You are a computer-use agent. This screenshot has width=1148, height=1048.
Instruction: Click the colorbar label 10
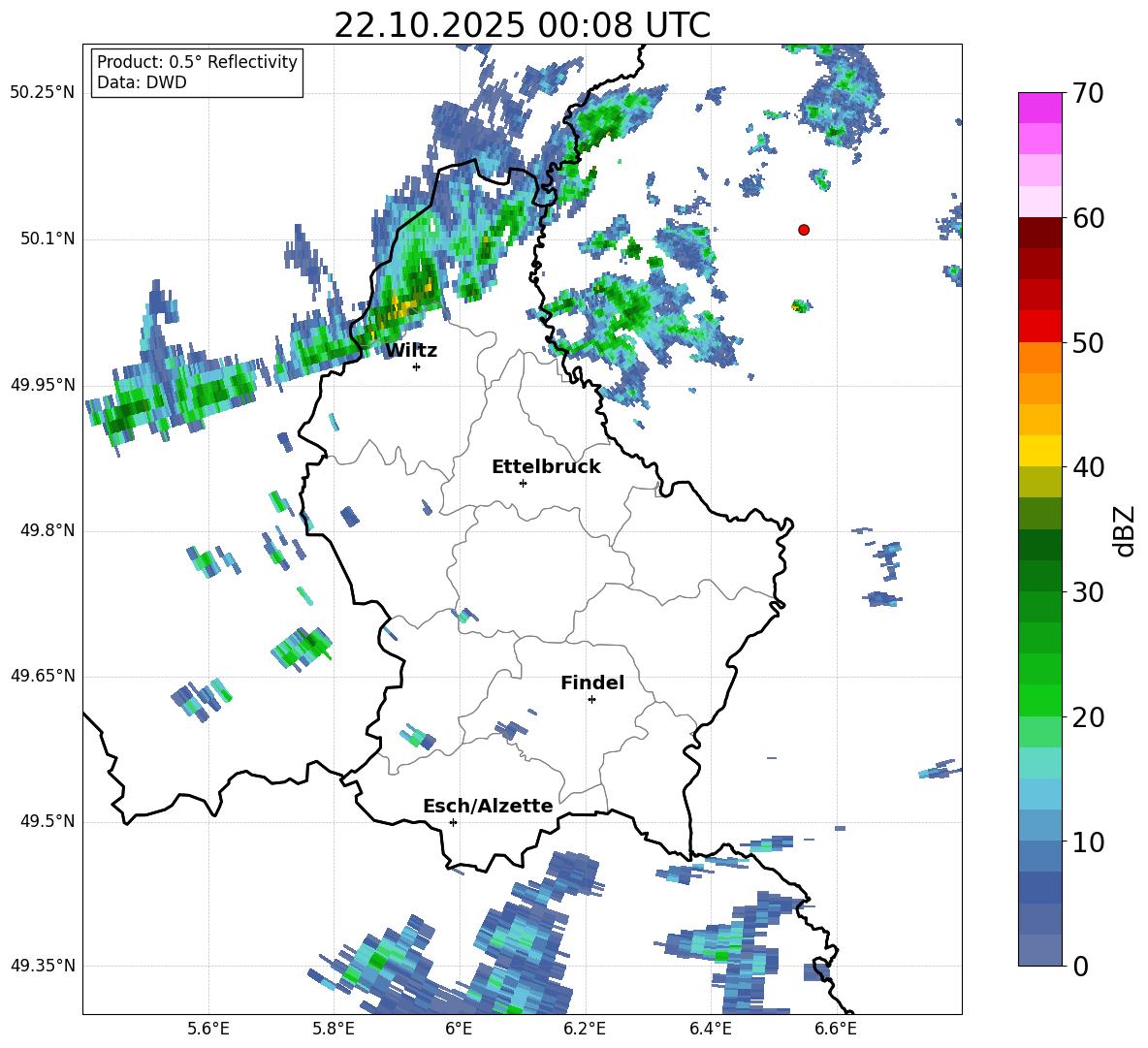1088,842
